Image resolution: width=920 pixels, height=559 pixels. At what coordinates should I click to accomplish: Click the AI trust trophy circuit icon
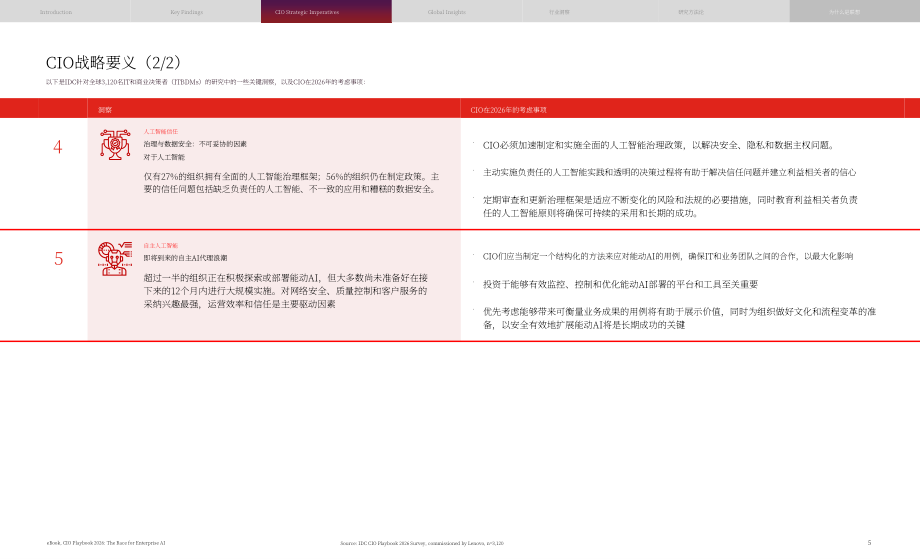[115, 144]
